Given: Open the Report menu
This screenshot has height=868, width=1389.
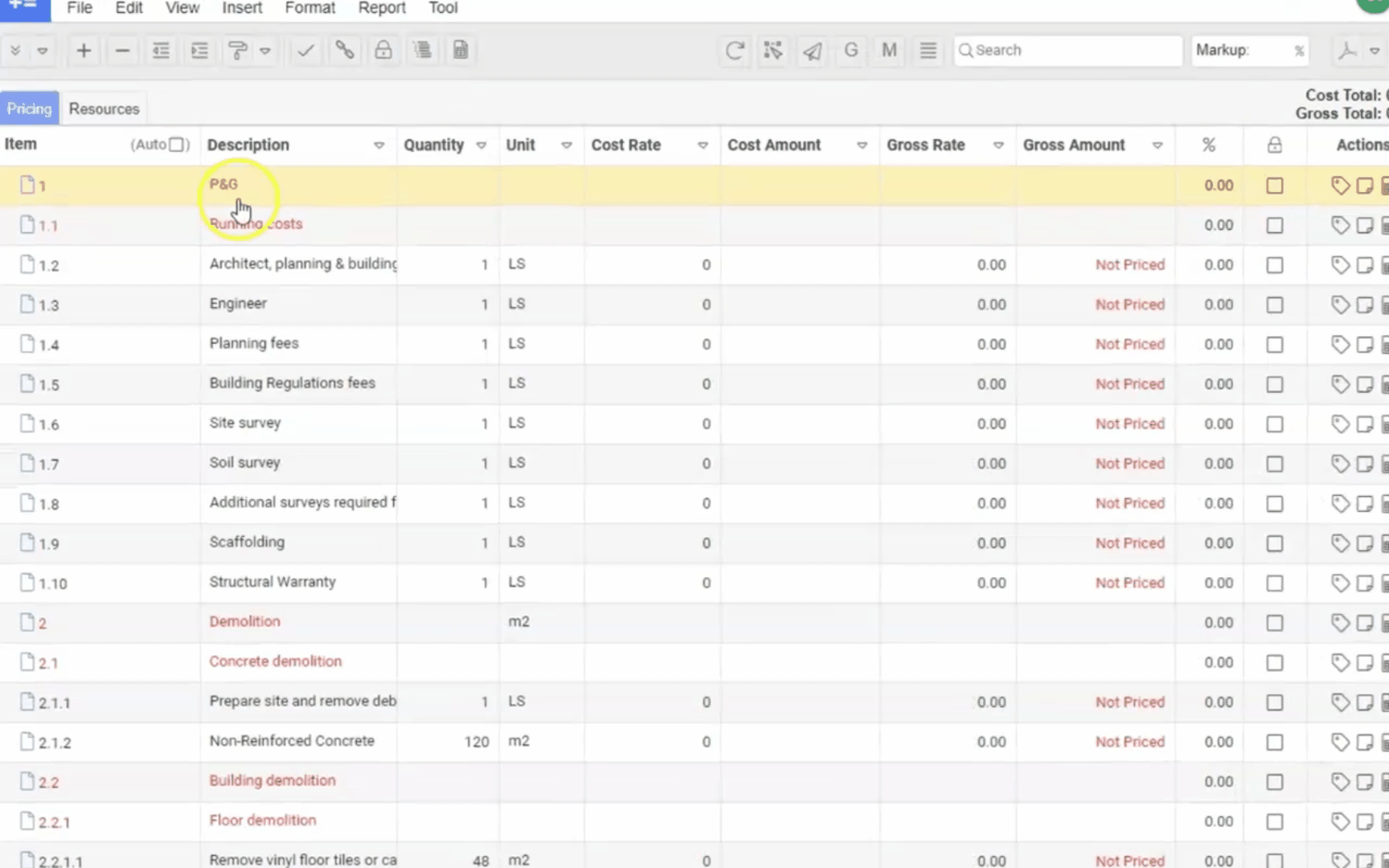Looking at the screenshot, I should tap(382, 8).
